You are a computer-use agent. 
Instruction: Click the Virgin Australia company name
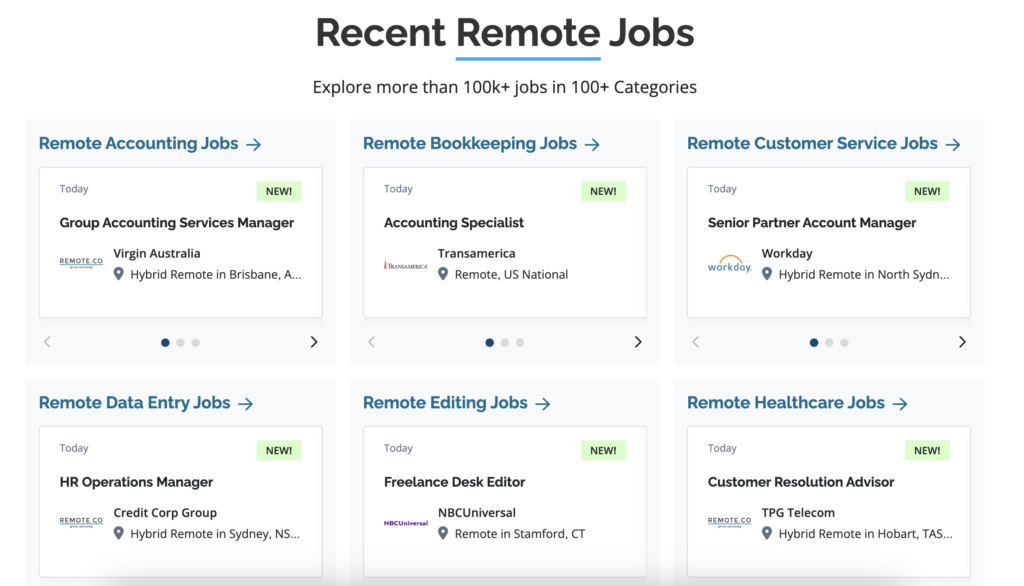tap(157, 253)
